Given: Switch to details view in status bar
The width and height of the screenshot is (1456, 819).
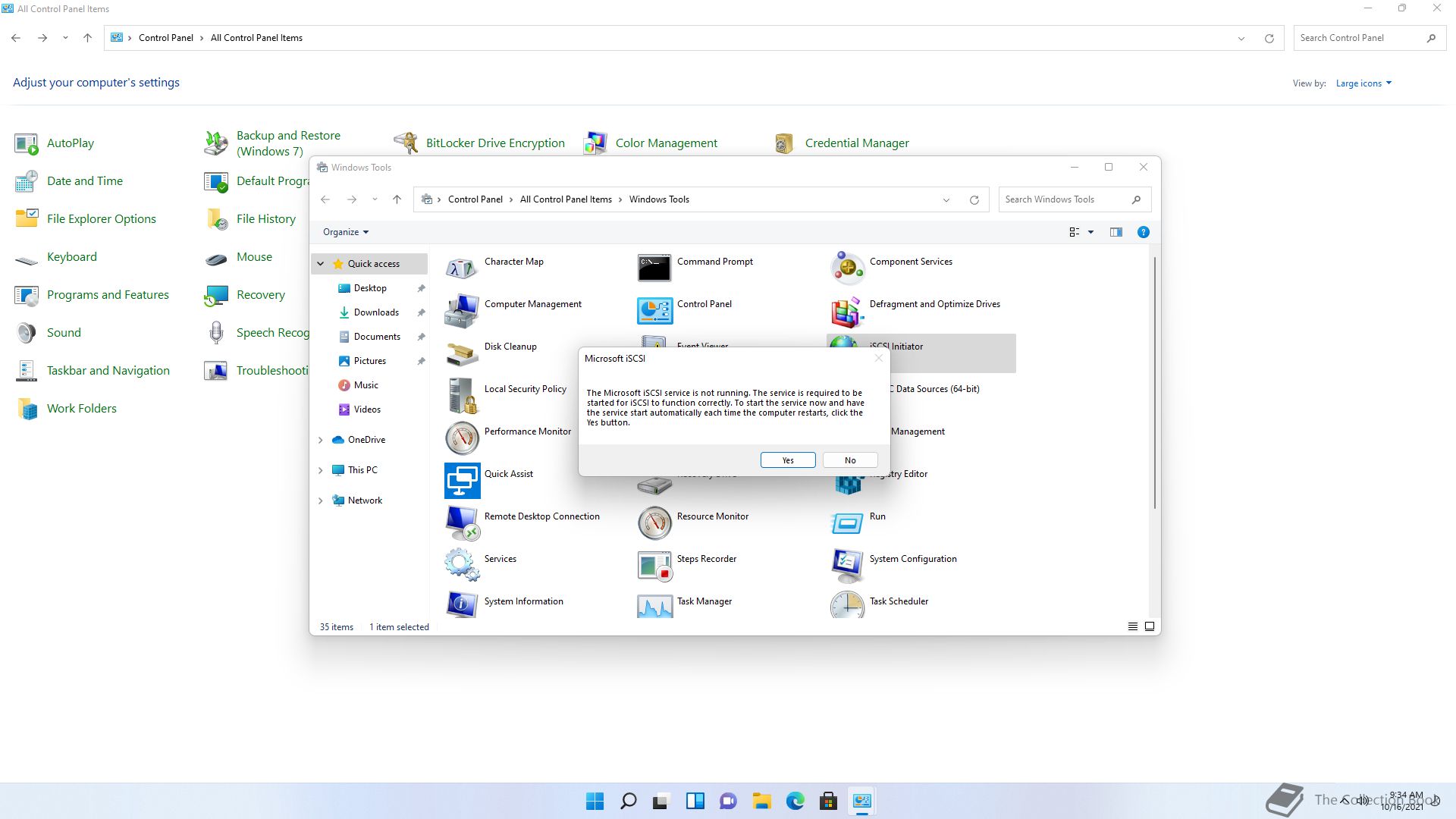Looking at the screenshot, I should 1132,626.
